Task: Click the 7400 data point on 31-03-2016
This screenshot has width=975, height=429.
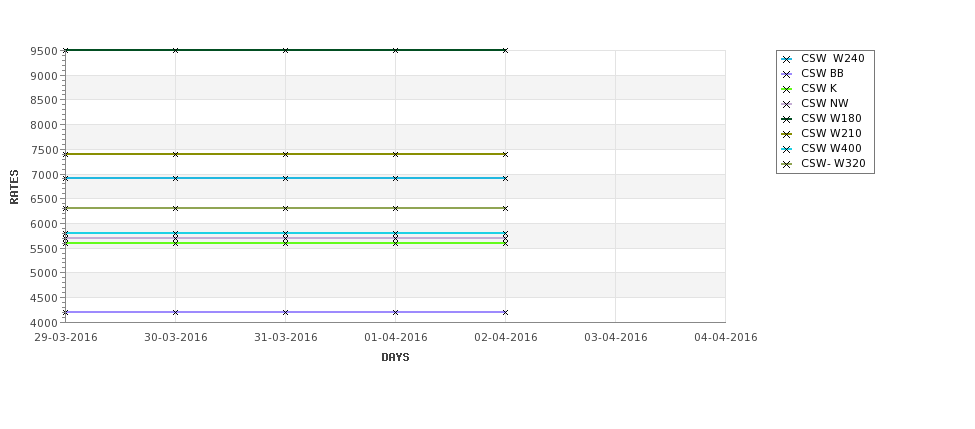Action: click(x=285, y=154)
